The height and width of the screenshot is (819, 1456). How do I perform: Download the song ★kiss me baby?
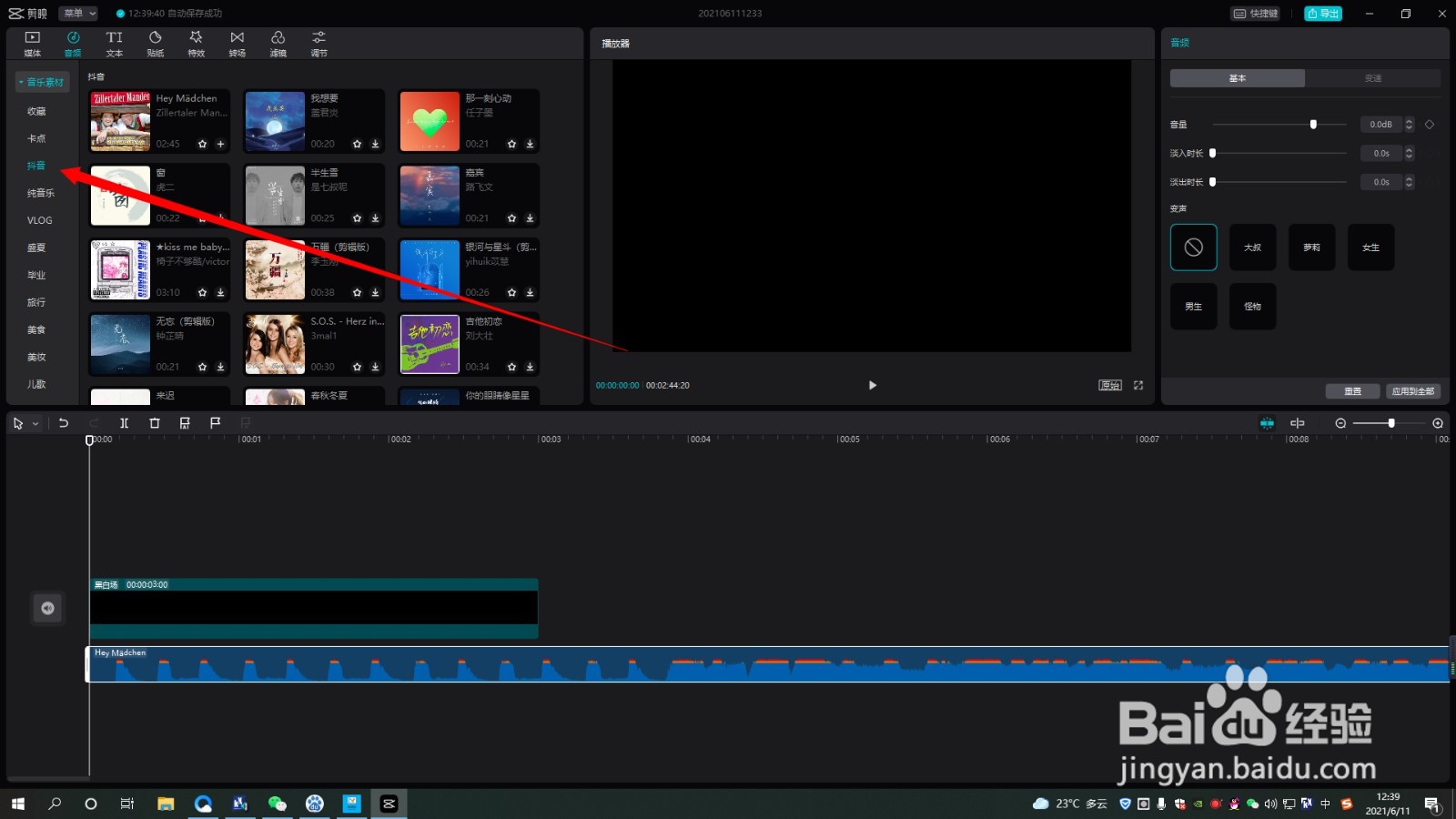click(x=220, y=293)
